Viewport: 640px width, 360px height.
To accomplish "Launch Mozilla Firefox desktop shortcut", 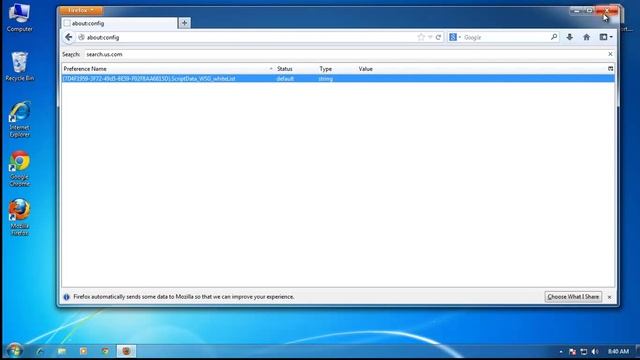I will [20, 218].
